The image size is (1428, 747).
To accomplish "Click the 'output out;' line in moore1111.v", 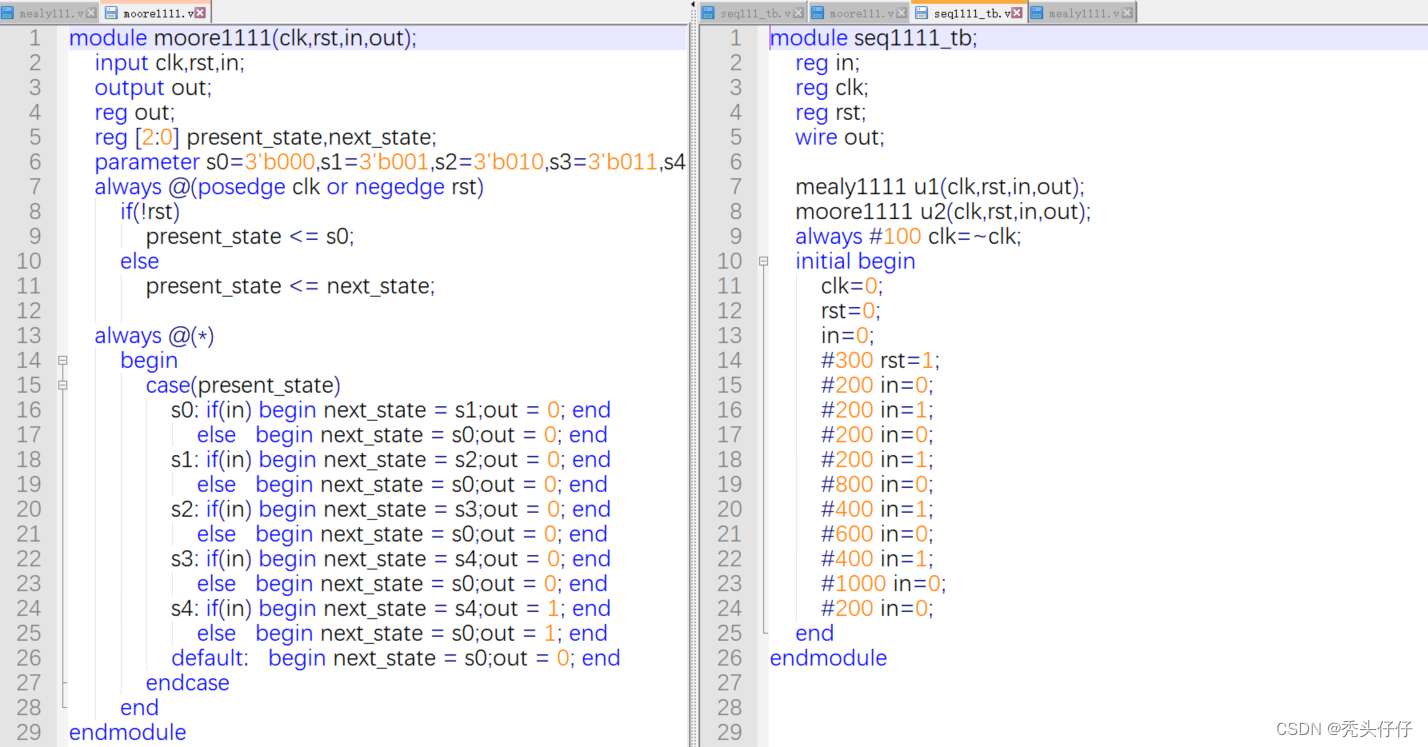I will pos(153,88).
